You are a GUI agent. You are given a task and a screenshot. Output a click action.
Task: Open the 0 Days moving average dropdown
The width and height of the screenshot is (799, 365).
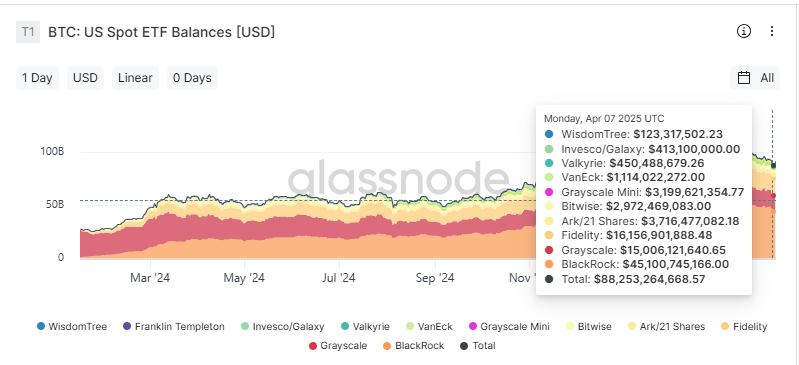click(192, 78)
